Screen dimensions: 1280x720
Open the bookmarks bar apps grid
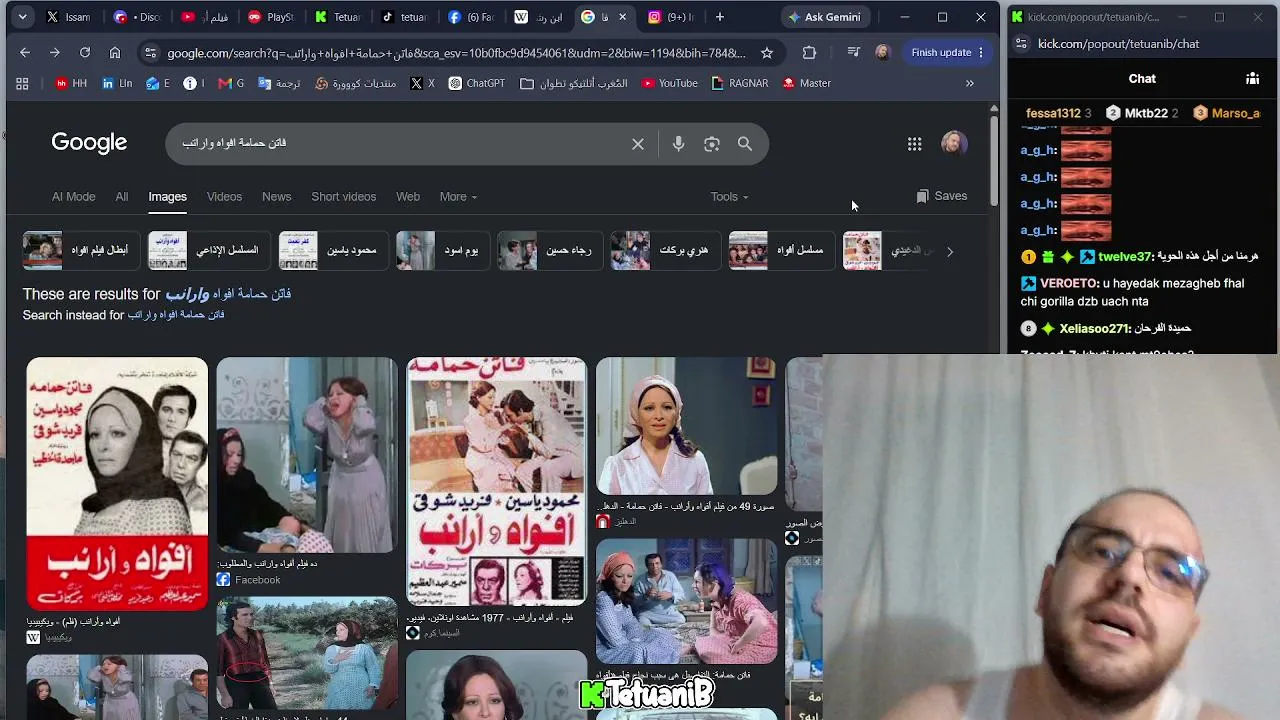22,83
